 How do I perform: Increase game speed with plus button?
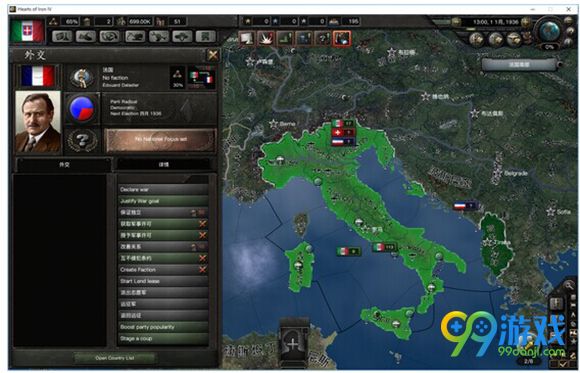point(526,22)
